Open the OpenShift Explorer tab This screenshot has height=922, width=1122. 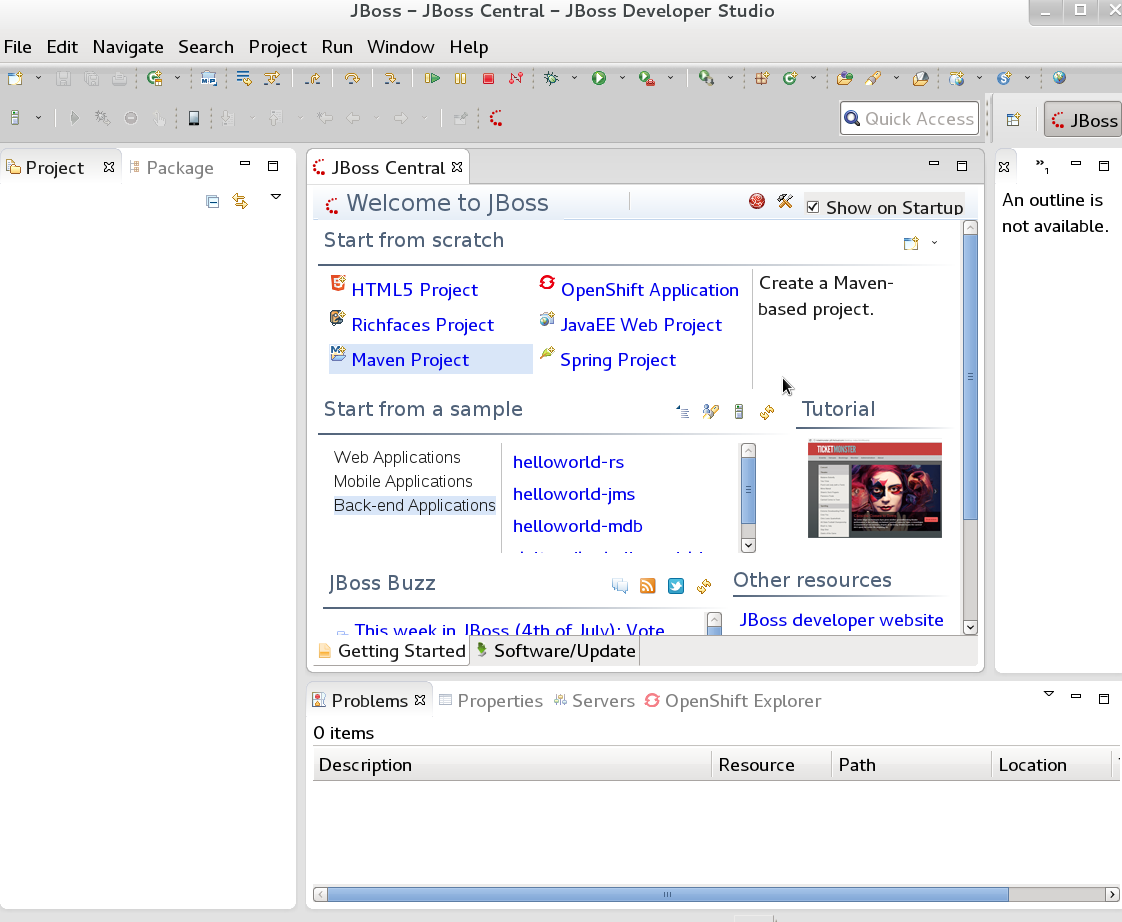pos(733,701)
